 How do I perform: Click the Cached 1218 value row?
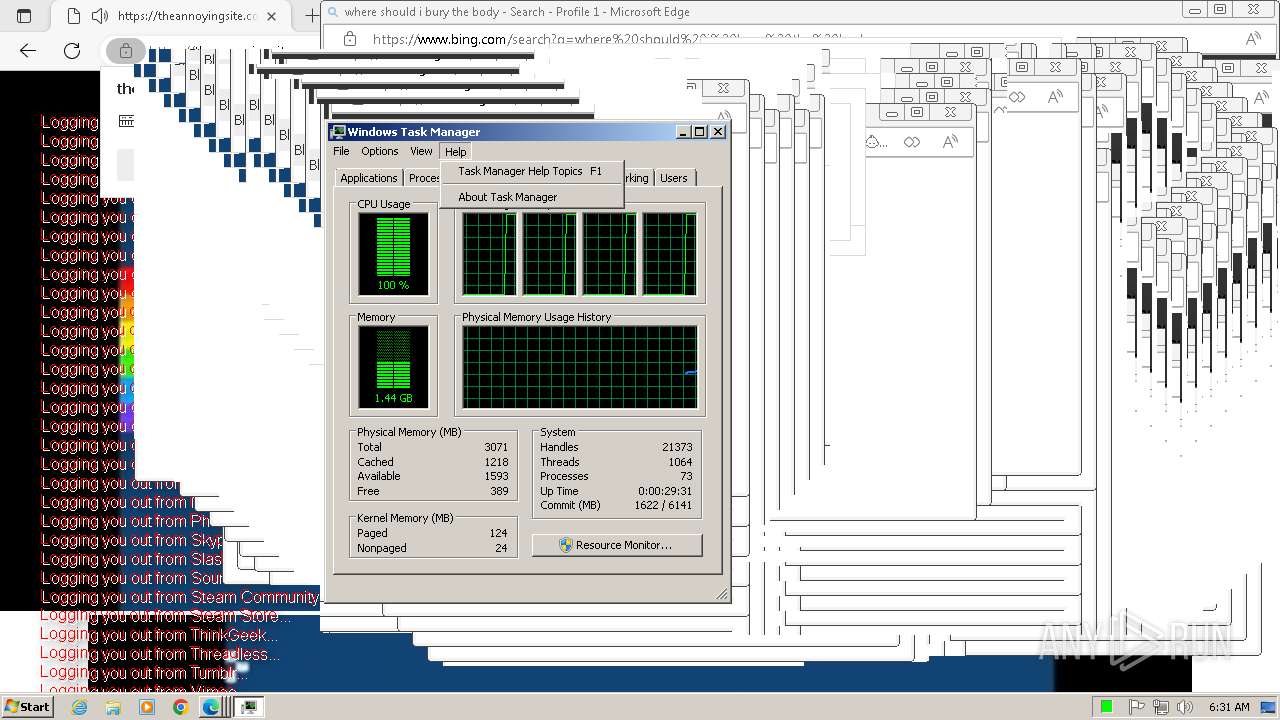pyautogui.click(x=432, y=462)
